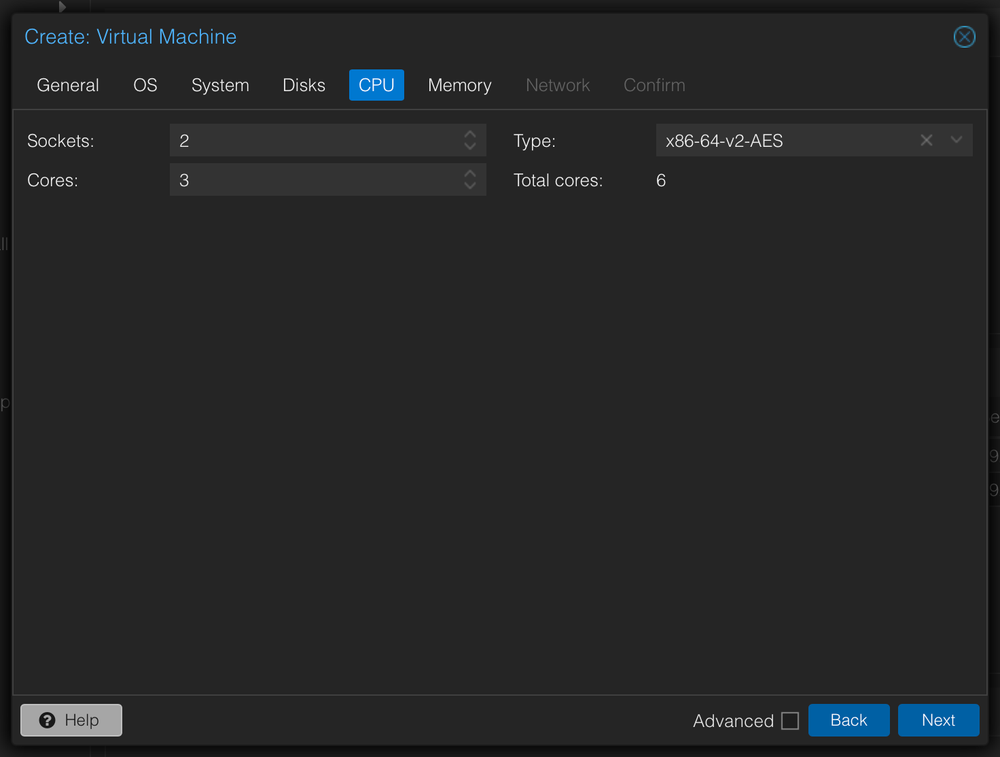Decrease the Cores value with down arrow
This screenshot has width=1000, height=757.
coord(469,186)
